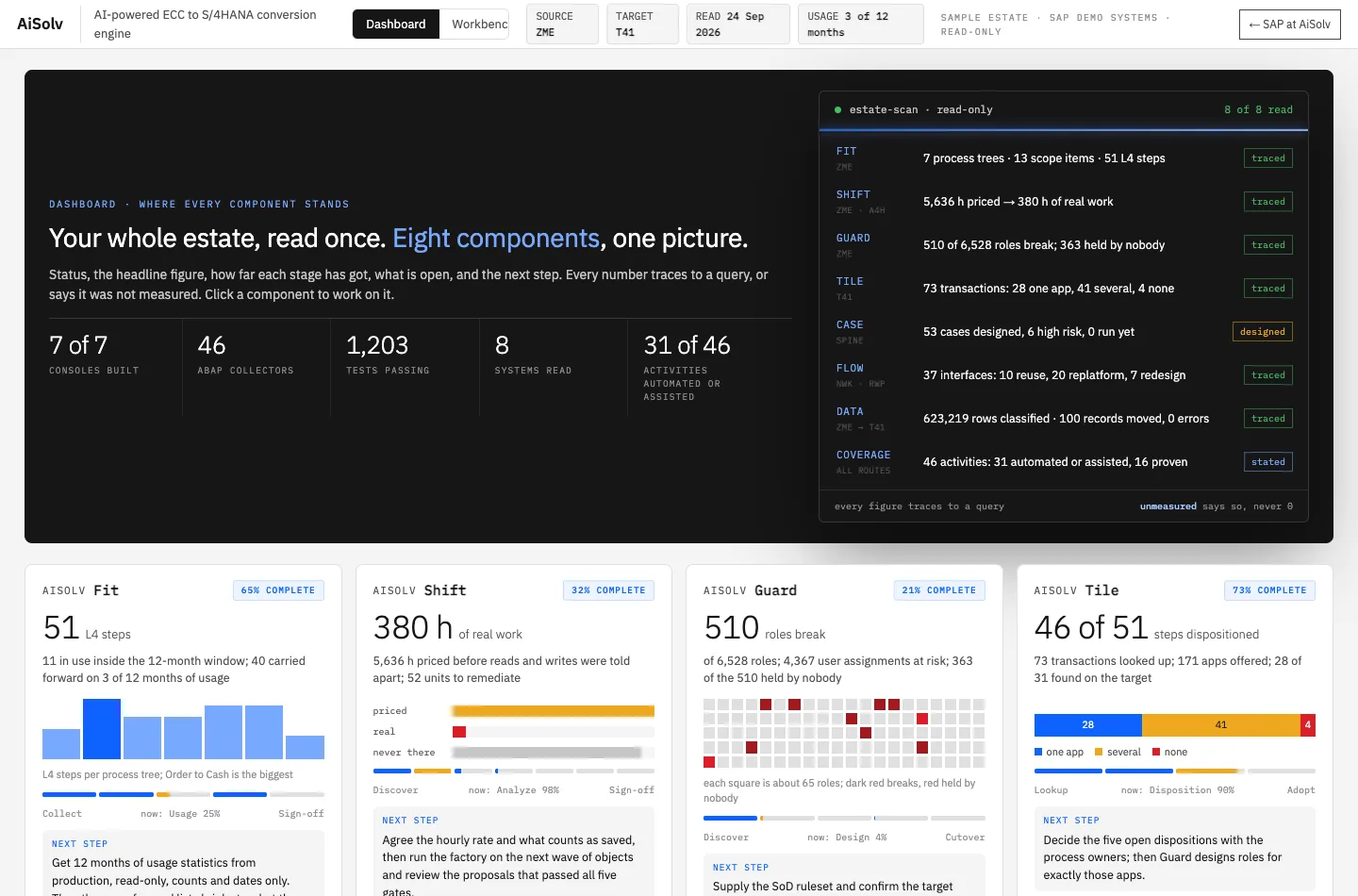The height and width of the screenshot is (896, 1358).
Task: Click the tallest bar in Fit usage chart
Action: pos(102,729)
